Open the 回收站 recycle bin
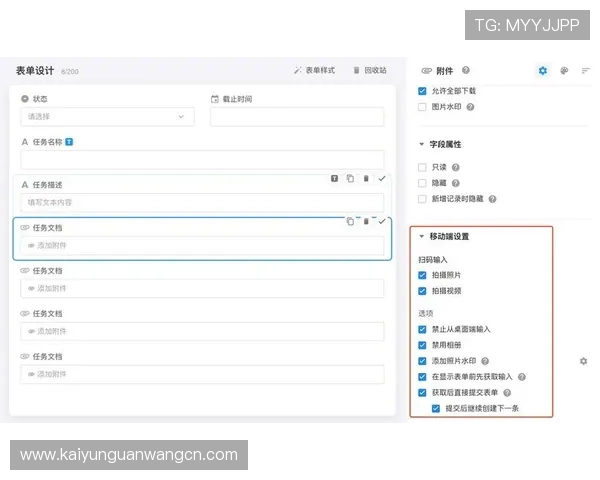600x480 pixels. 370,70
